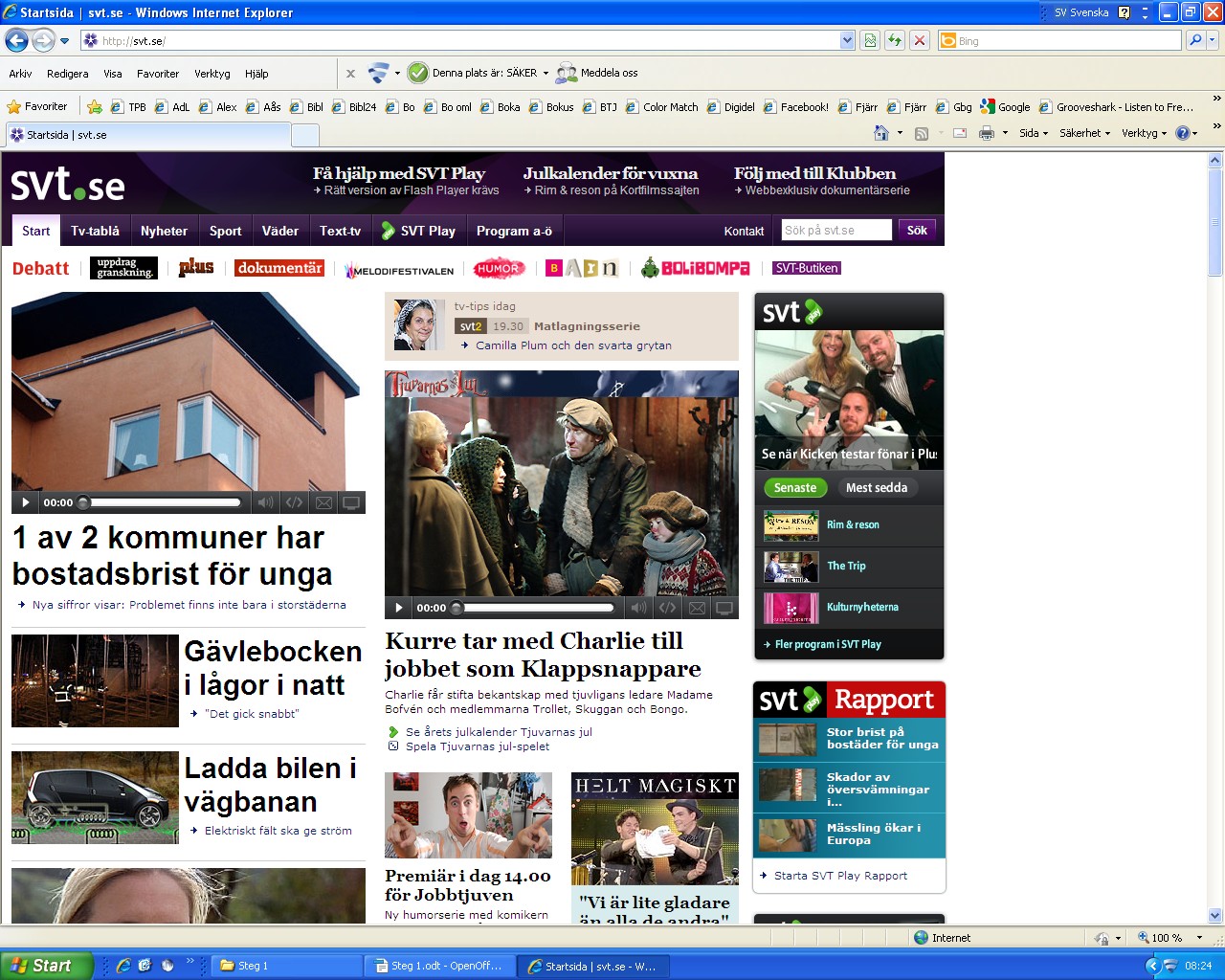Mute the bostadsbrist video with speaker icon
The height and width of the screenshot is (980, 1225).
pyautogui.click(x=266, y=502)
